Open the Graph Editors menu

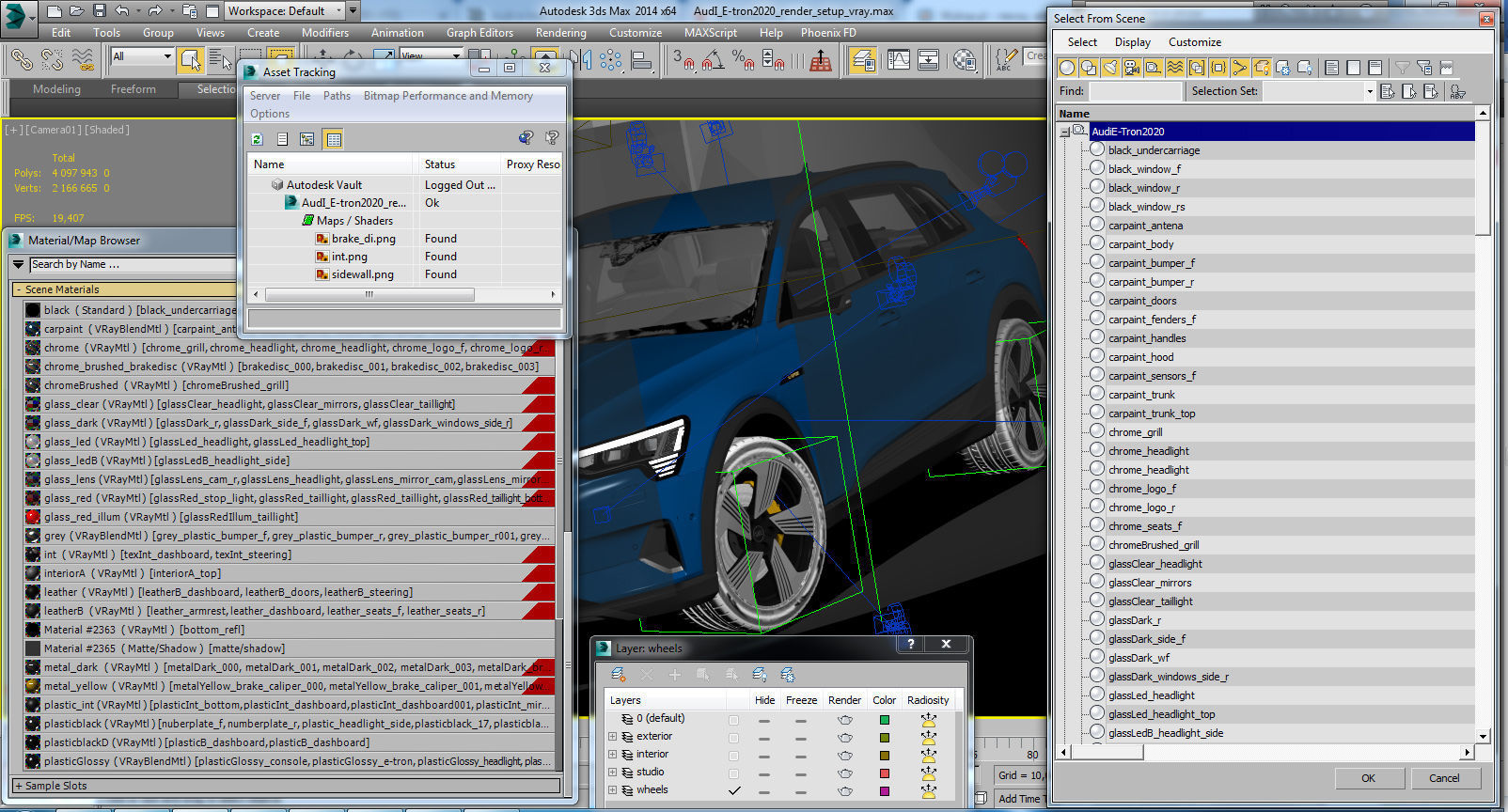(479, 33)
